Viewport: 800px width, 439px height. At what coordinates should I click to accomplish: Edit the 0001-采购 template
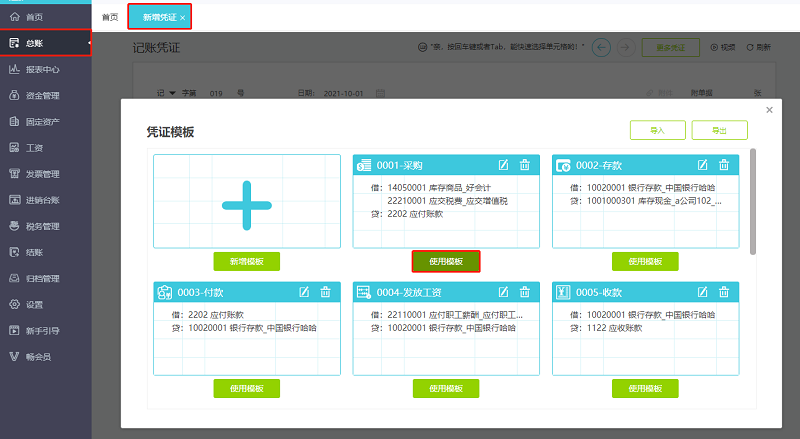click(x=504, y=165)
